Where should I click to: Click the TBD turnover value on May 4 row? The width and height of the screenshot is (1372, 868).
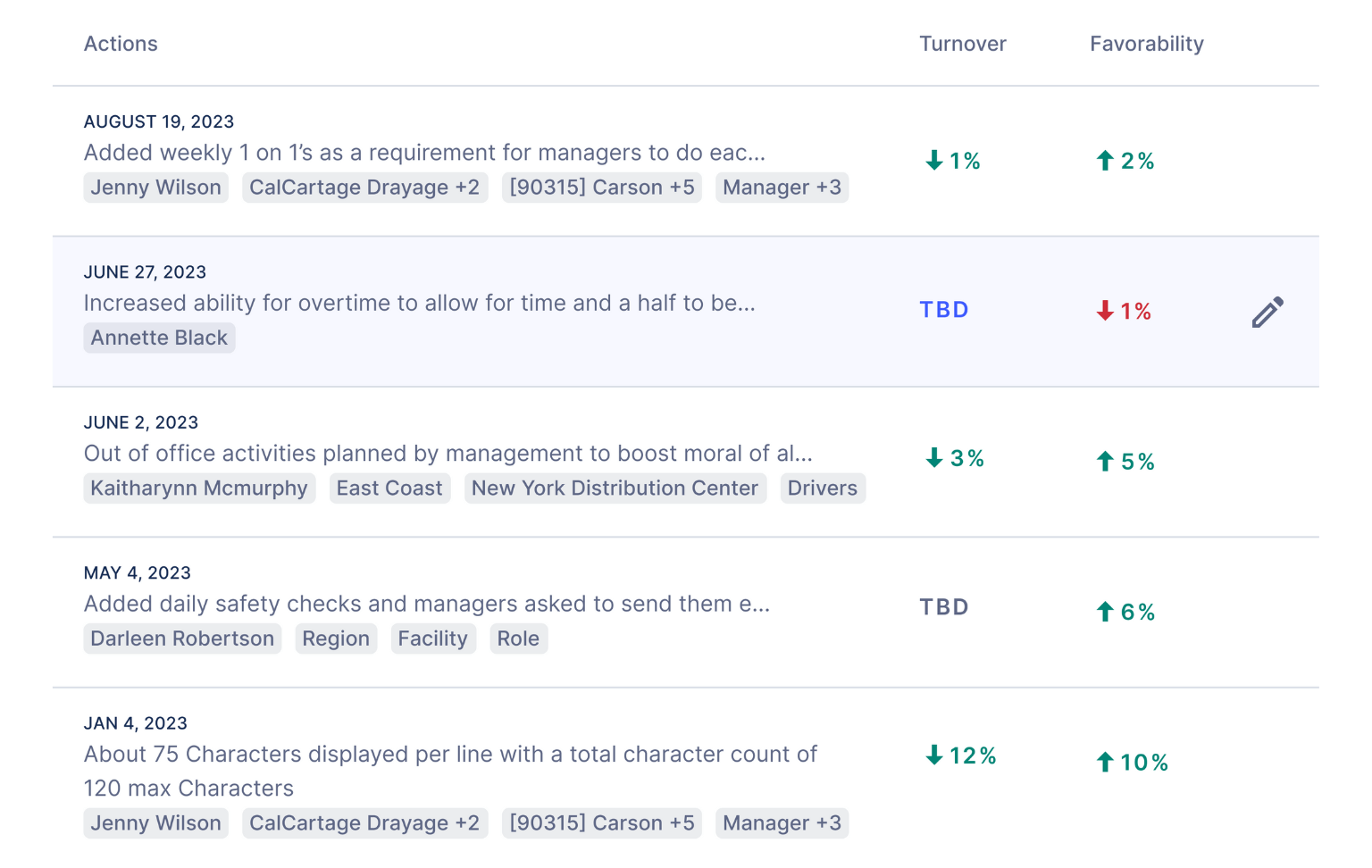(x=943, y=606)
